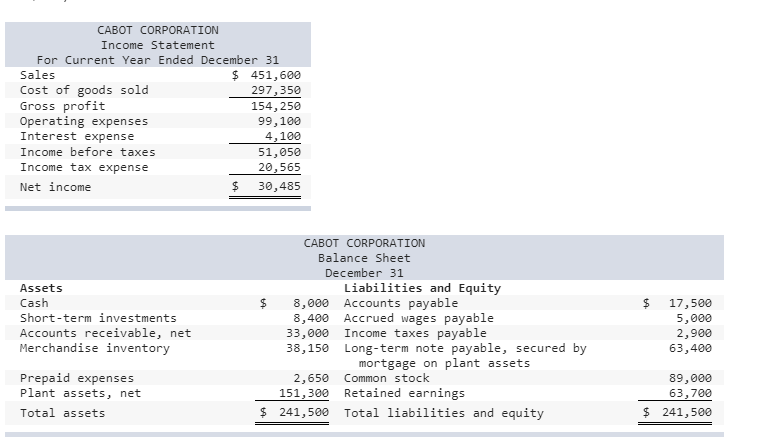Select the 63,700 retained earnings value
Image resolution: width=776 pixels, height=445 pixels.
pyautogui.click(x=690, y=393)
